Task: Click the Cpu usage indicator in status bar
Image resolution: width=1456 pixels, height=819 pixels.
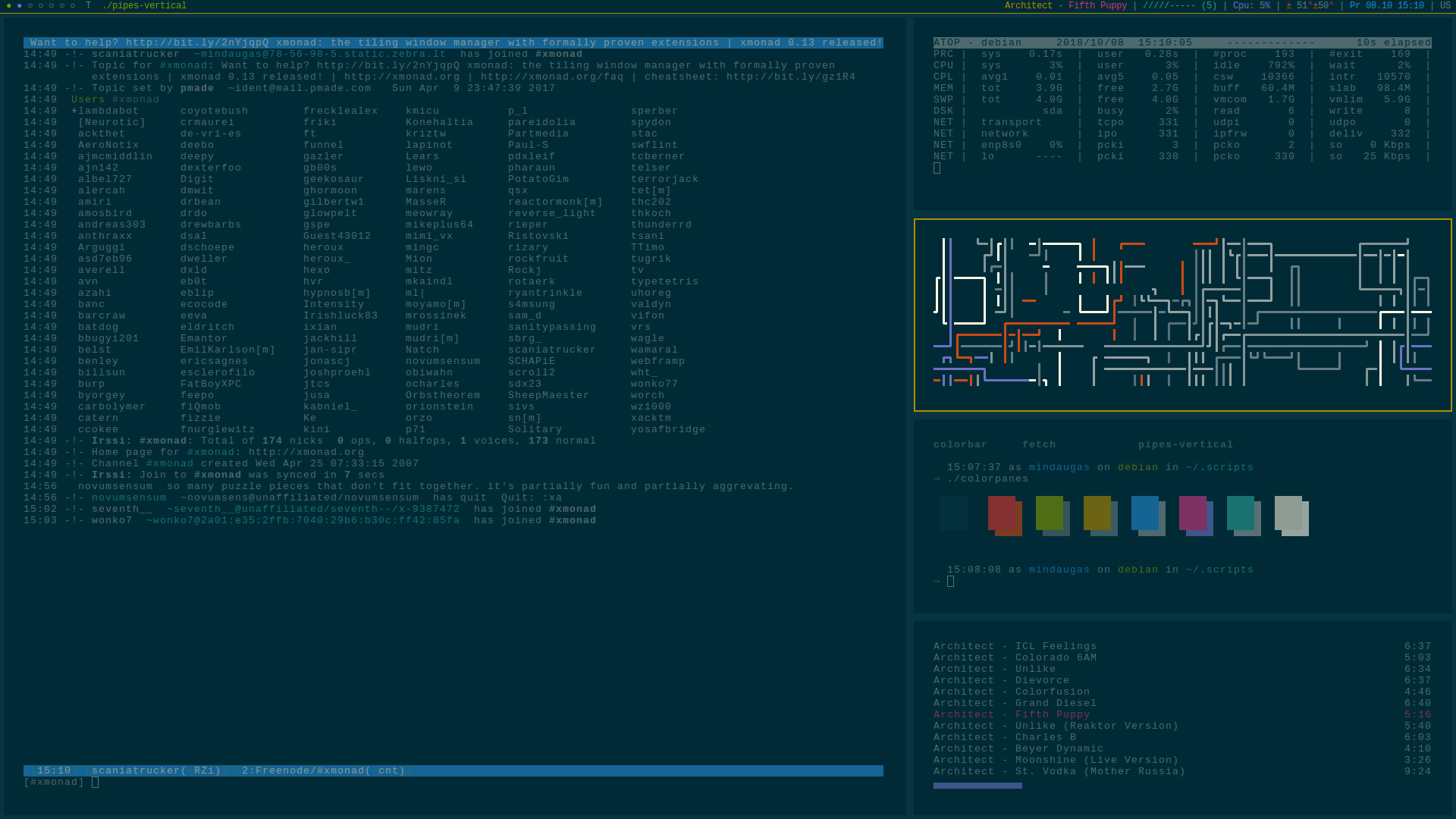Action: point(1250,6)
